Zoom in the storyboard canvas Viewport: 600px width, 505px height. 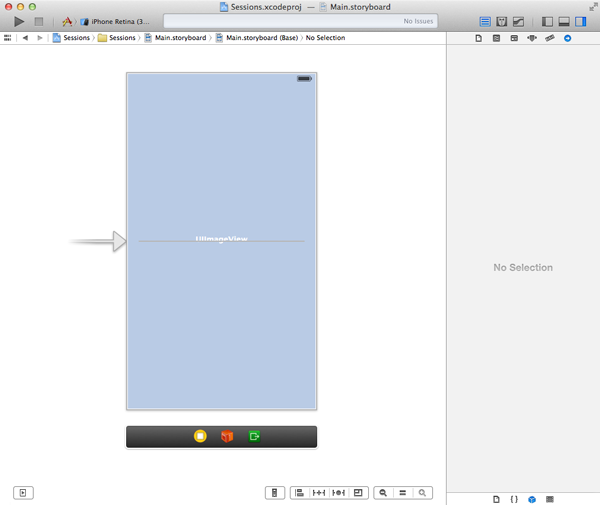(422, 493)
